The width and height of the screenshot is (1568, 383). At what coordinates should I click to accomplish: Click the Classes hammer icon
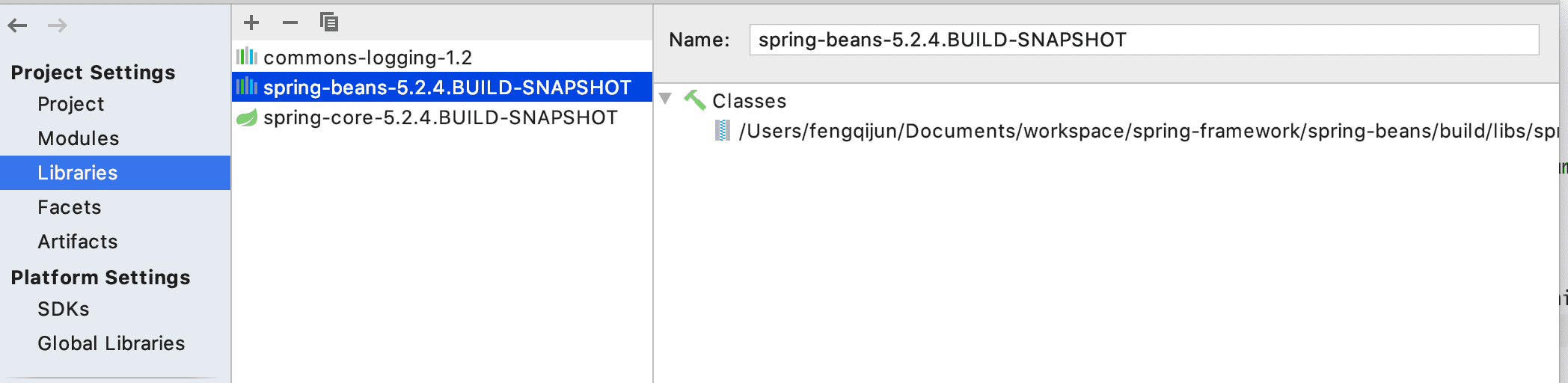click(x=695, y=100)
